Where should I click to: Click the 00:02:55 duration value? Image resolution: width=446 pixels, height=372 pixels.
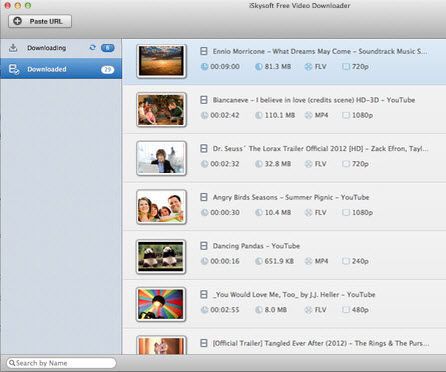click(225, 310)
